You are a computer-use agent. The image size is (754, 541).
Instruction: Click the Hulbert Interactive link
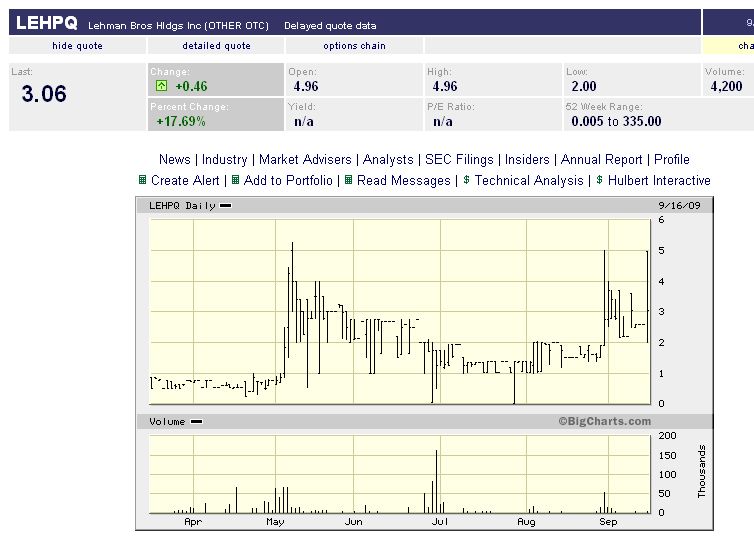pyautogui.click(x=659, y=180)
